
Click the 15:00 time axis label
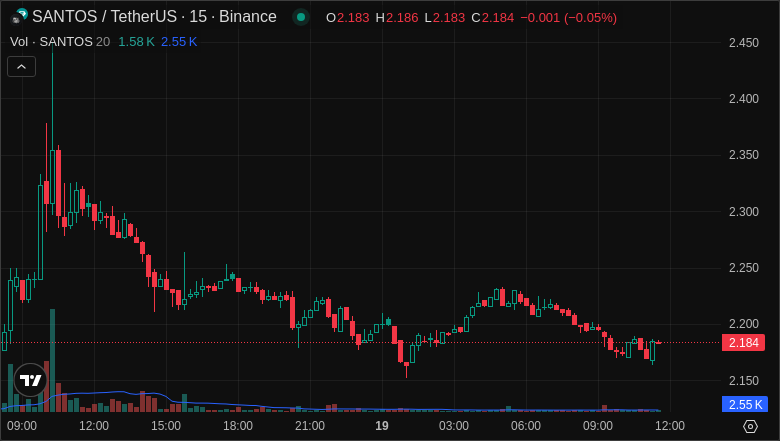tap(166, 426)
